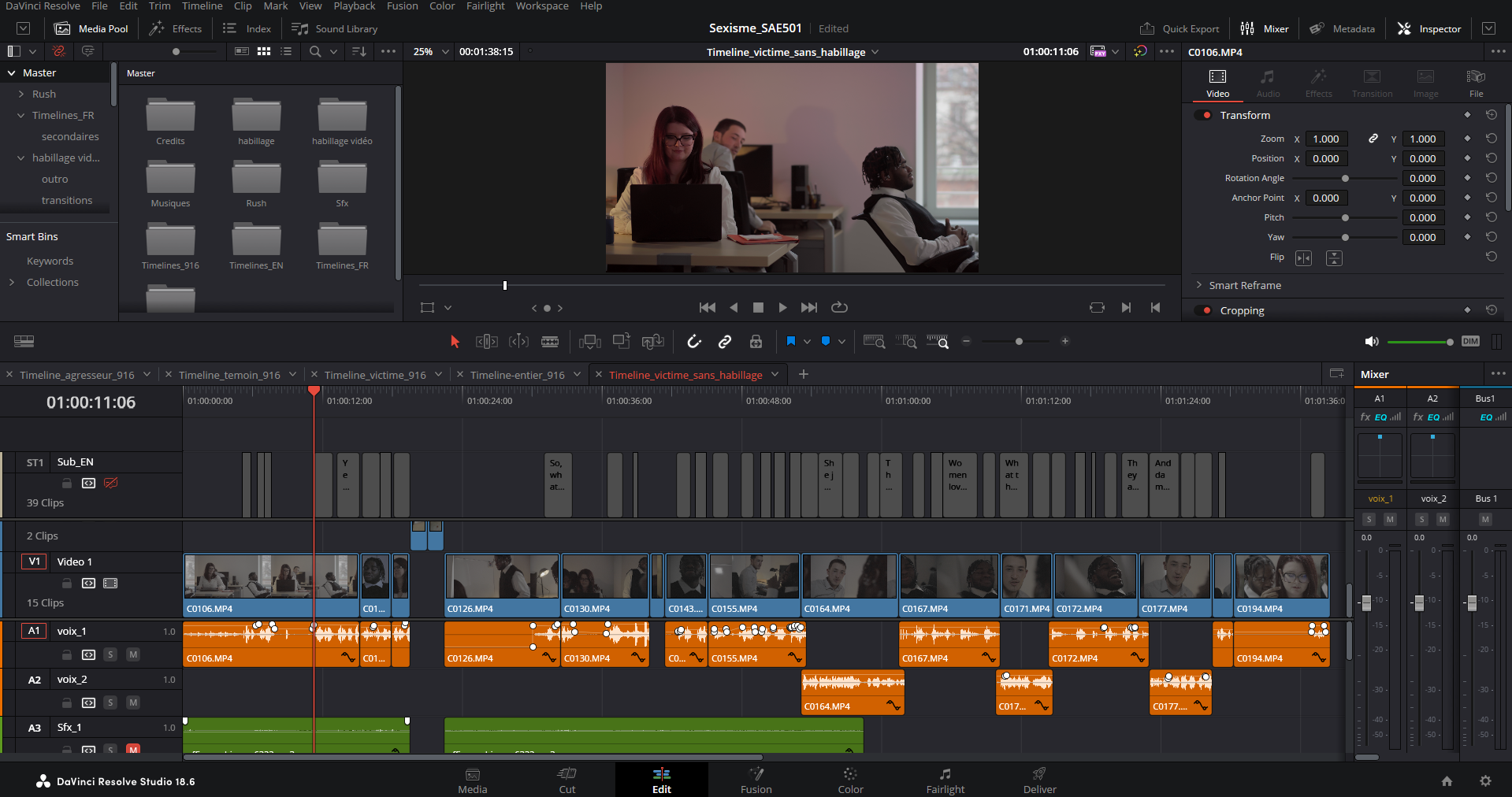Expand the Smart Reframe section

click(1199, 285)
